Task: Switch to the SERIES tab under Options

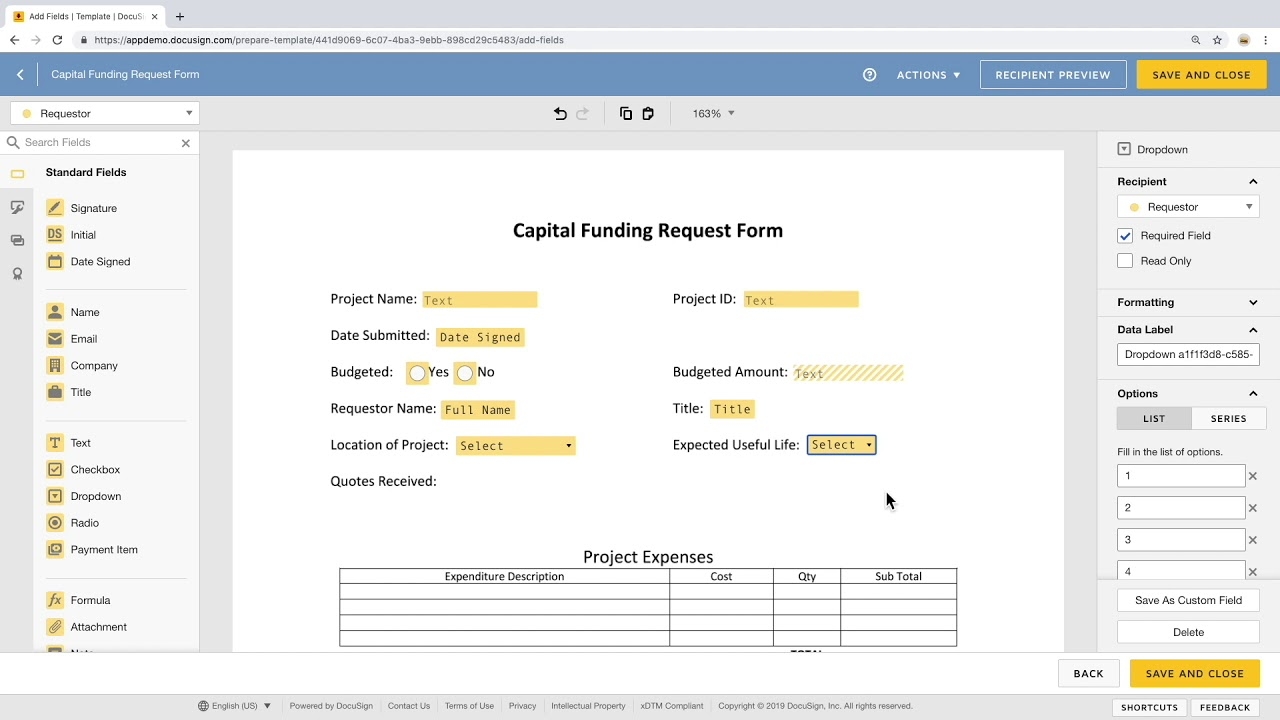Action: (x=1228, y=418)
